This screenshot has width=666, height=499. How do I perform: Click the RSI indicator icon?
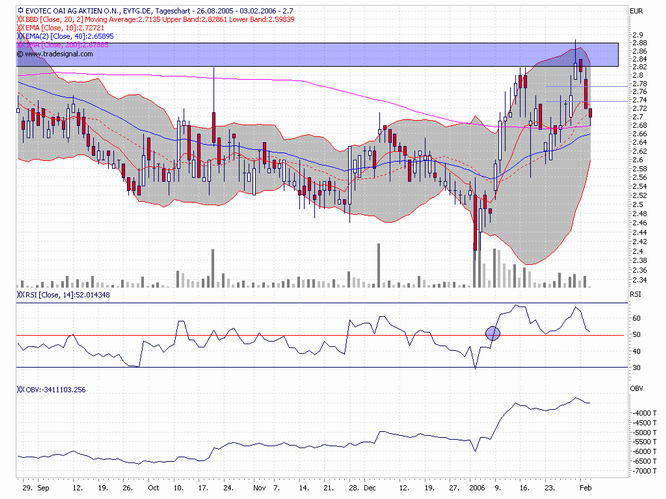20,295
